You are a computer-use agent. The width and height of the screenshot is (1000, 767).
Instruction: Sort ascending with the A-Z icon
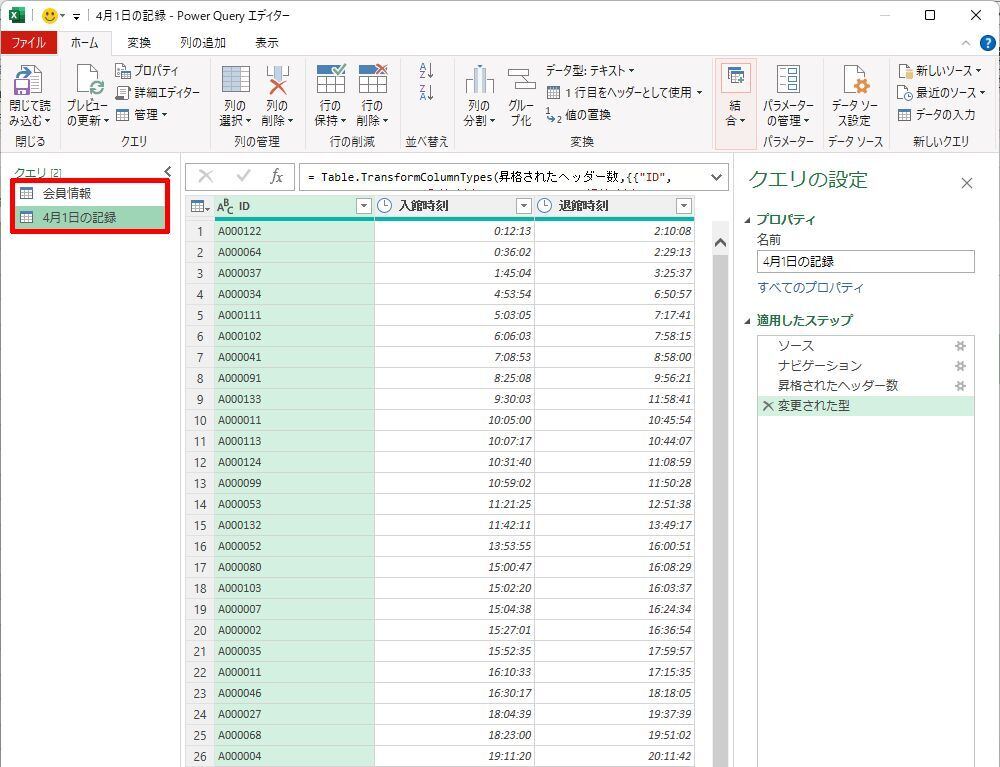(427, 70)
